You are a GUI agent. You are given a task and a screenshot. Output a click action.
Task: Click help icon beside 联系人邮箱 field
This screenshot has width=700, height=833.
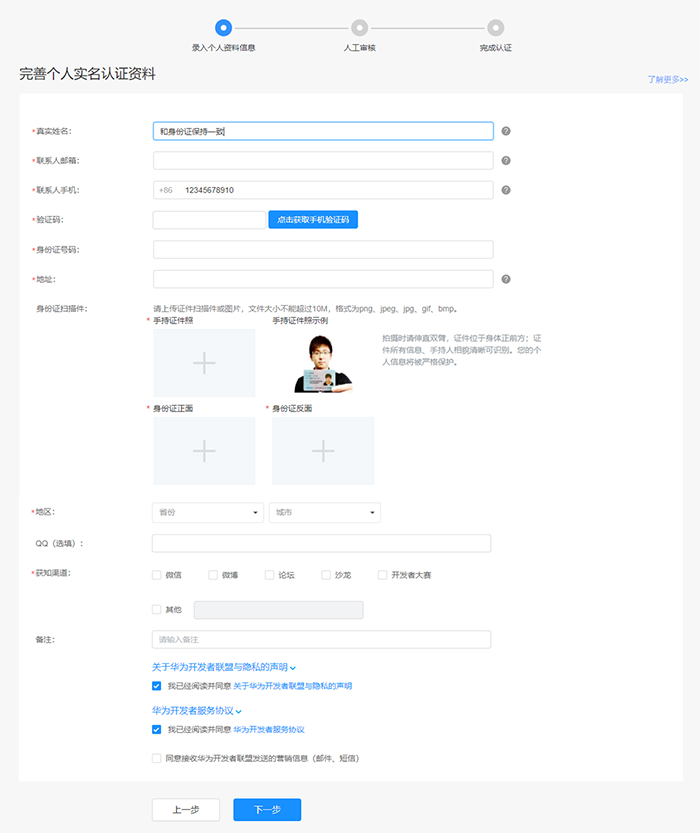(506, 160)
